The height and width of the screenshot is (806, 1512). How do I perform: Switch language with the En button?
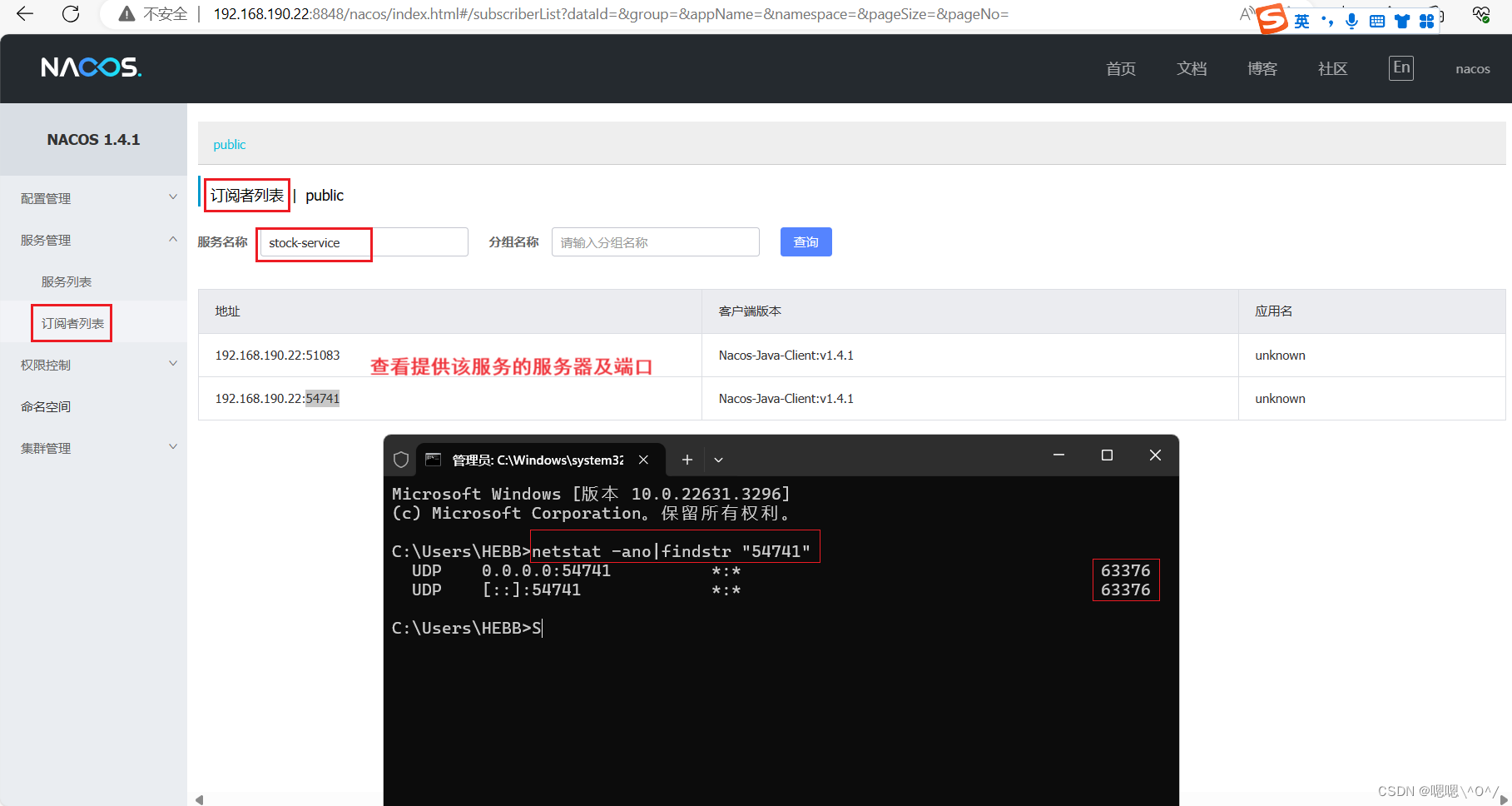click(x=1401, y=68)
